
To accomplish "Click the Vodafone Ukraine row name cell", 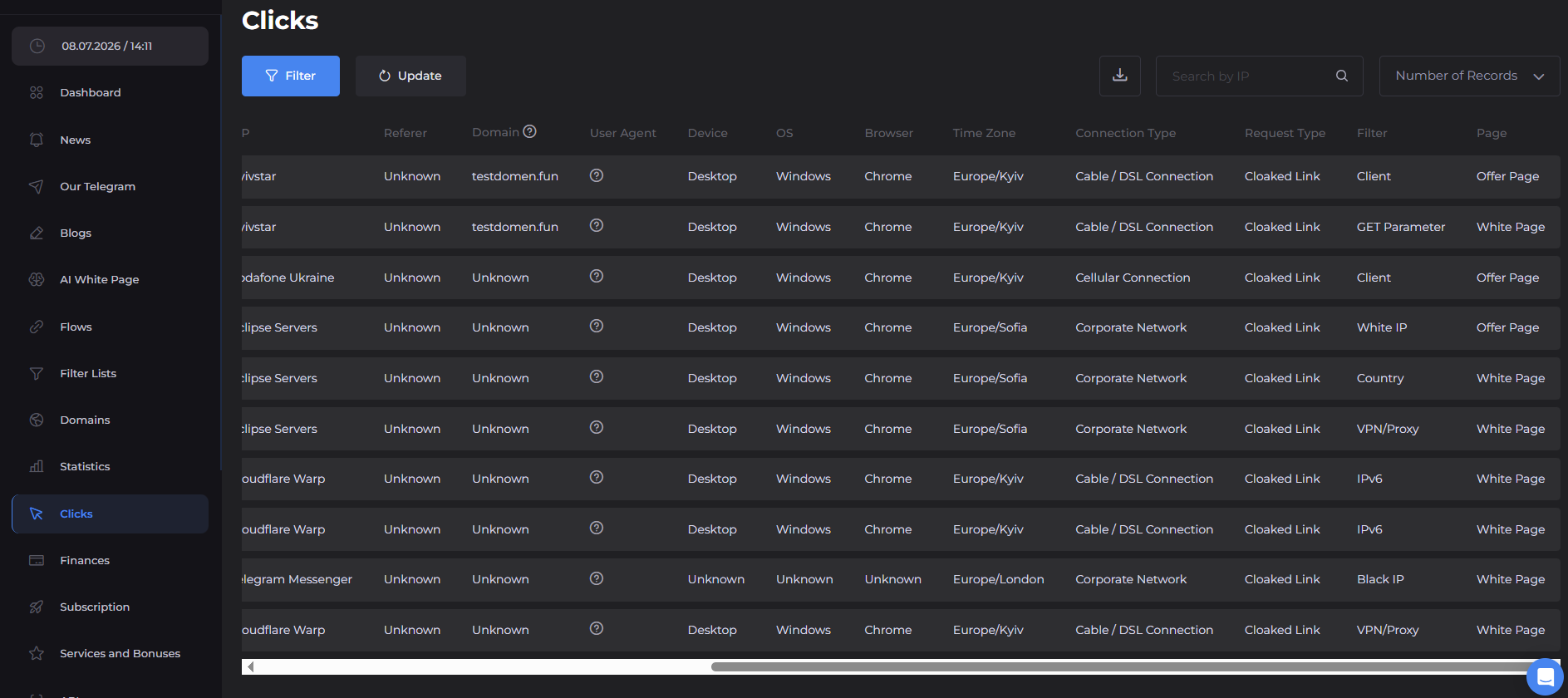I will point(288,278).
